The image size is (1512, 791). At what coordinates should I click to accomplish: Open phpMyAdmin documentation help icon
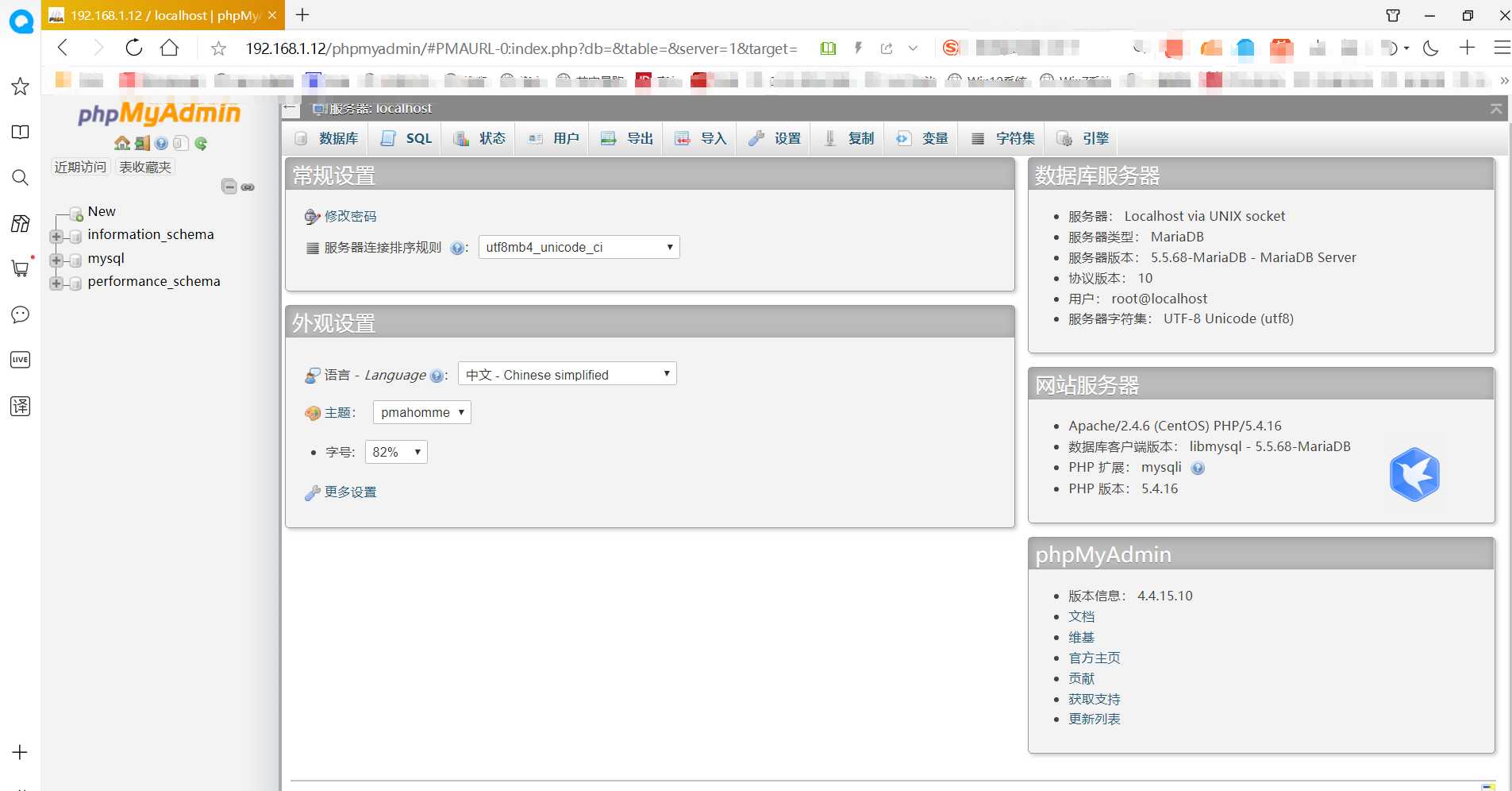point(161,143)
